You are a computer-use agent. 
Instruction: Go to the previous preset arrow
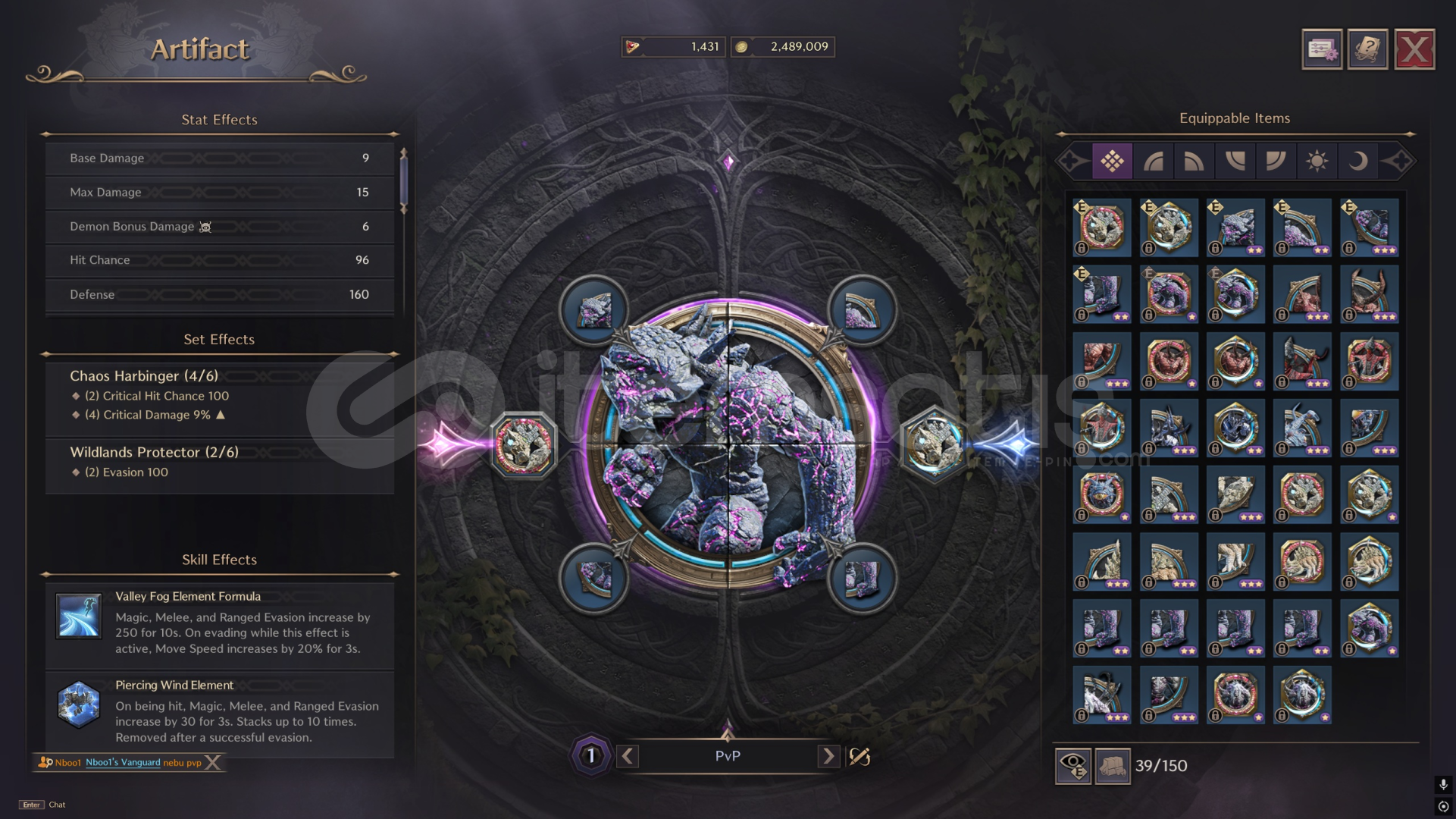628,756
